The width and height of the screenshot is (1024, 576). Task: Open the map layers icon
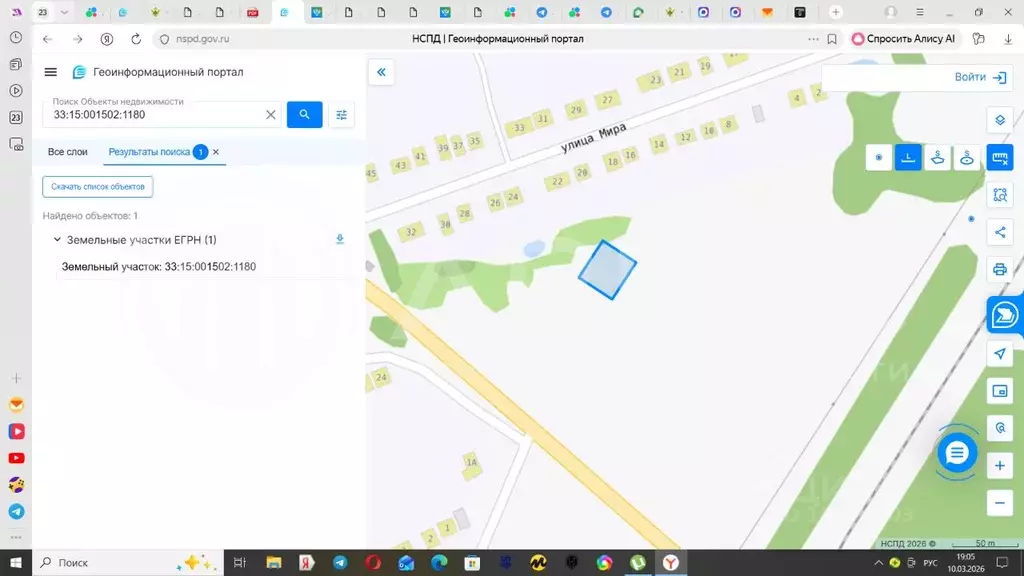(1000, 120)
